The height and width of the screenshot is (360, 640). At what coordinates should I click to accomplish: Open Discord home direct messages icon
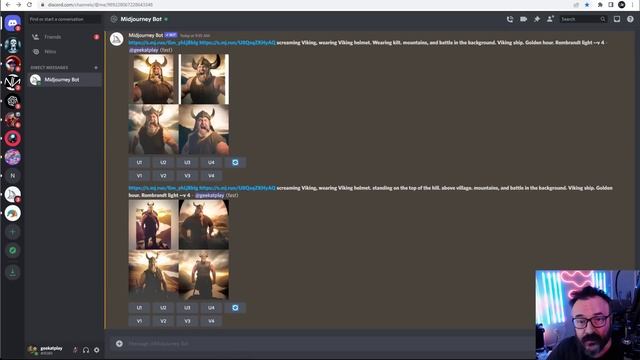click(x=13, y=22)
